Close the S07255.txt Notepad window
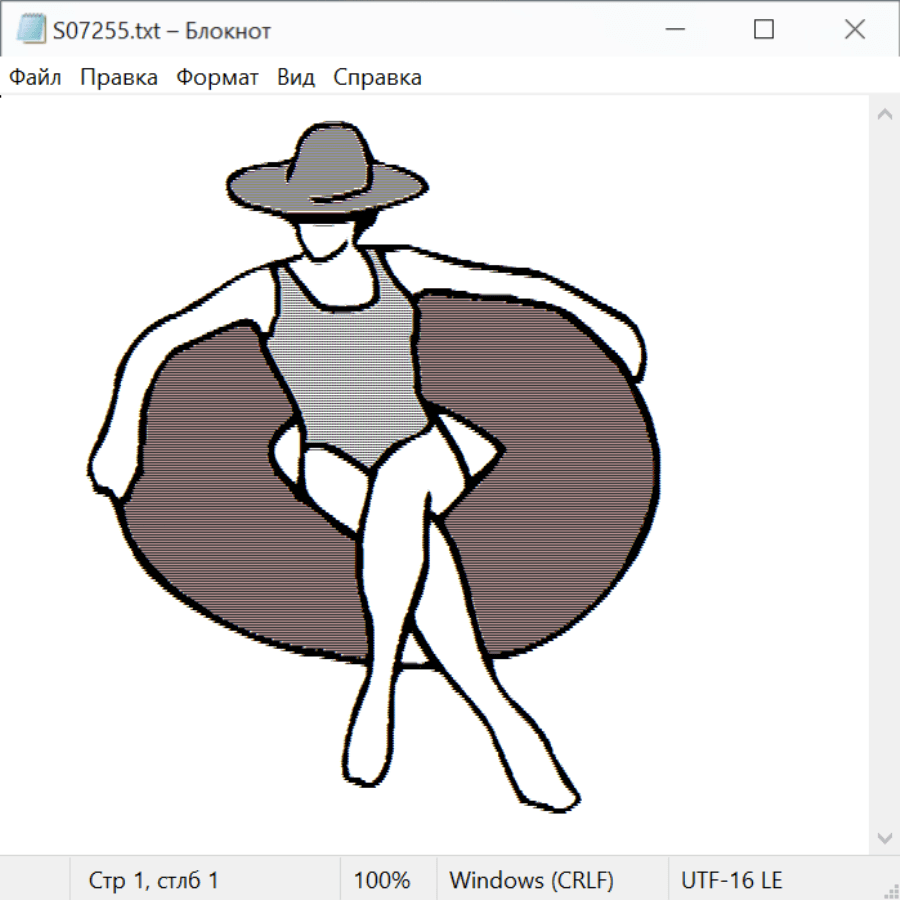The image size is (900, 900). click(x=855, y=30)
